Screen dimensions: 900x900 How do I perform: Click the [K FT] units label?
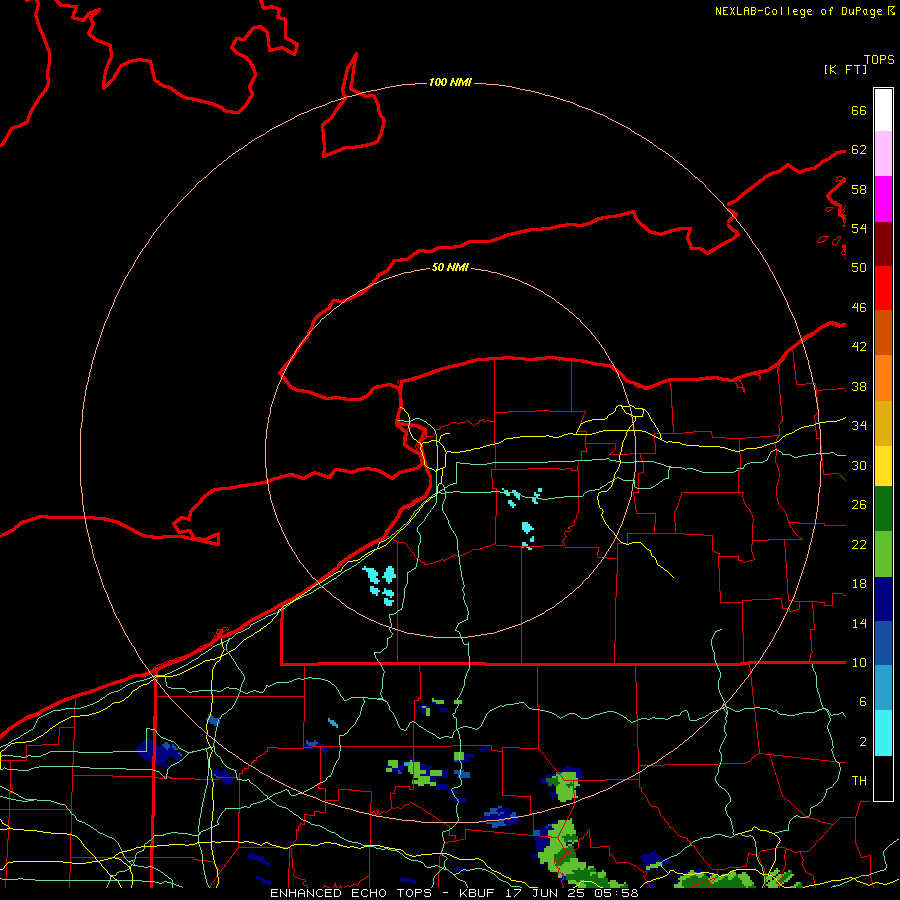click(x=845, y=69)
